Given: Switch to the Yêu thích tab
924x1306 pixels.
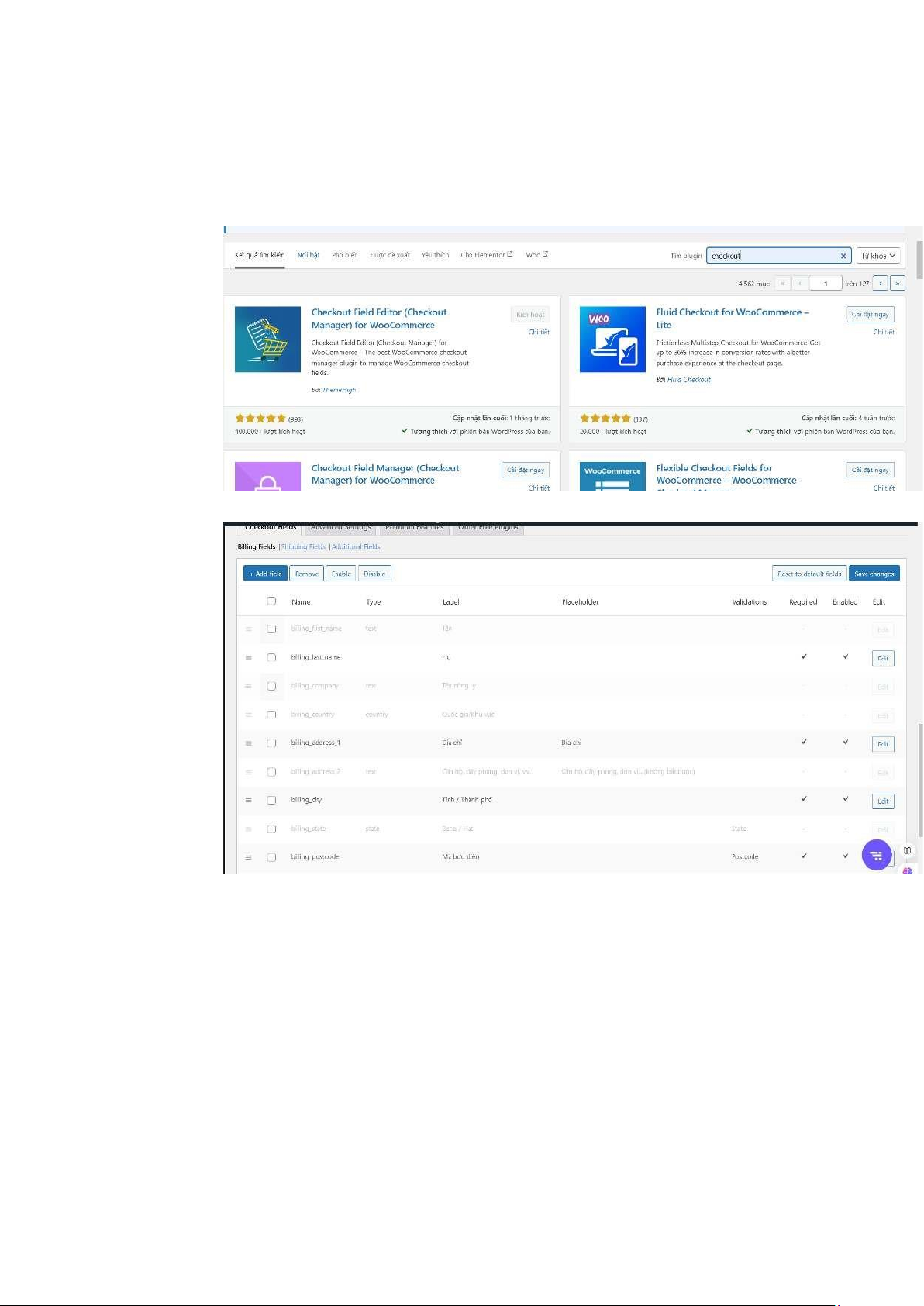Looking at the screenshot, I should click(x=435, y=255).
